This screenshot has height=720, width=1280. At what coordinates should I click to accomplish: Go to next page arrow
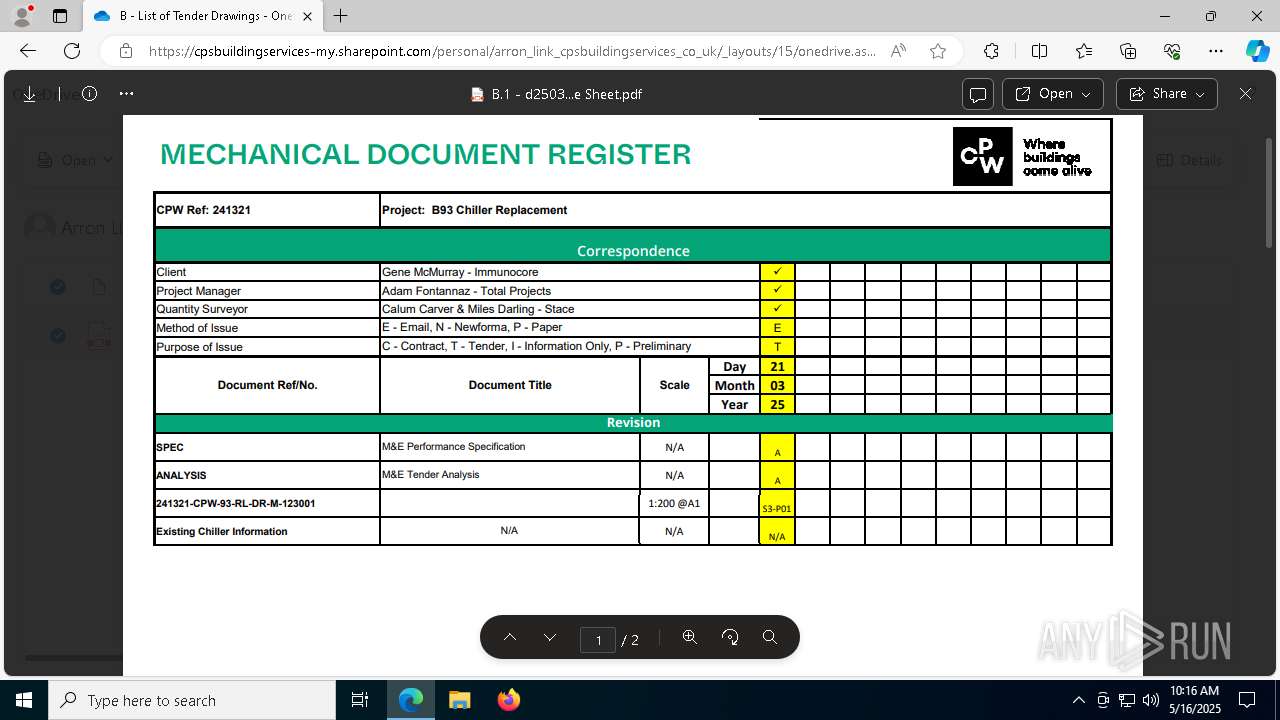click(x=550, y=637)
